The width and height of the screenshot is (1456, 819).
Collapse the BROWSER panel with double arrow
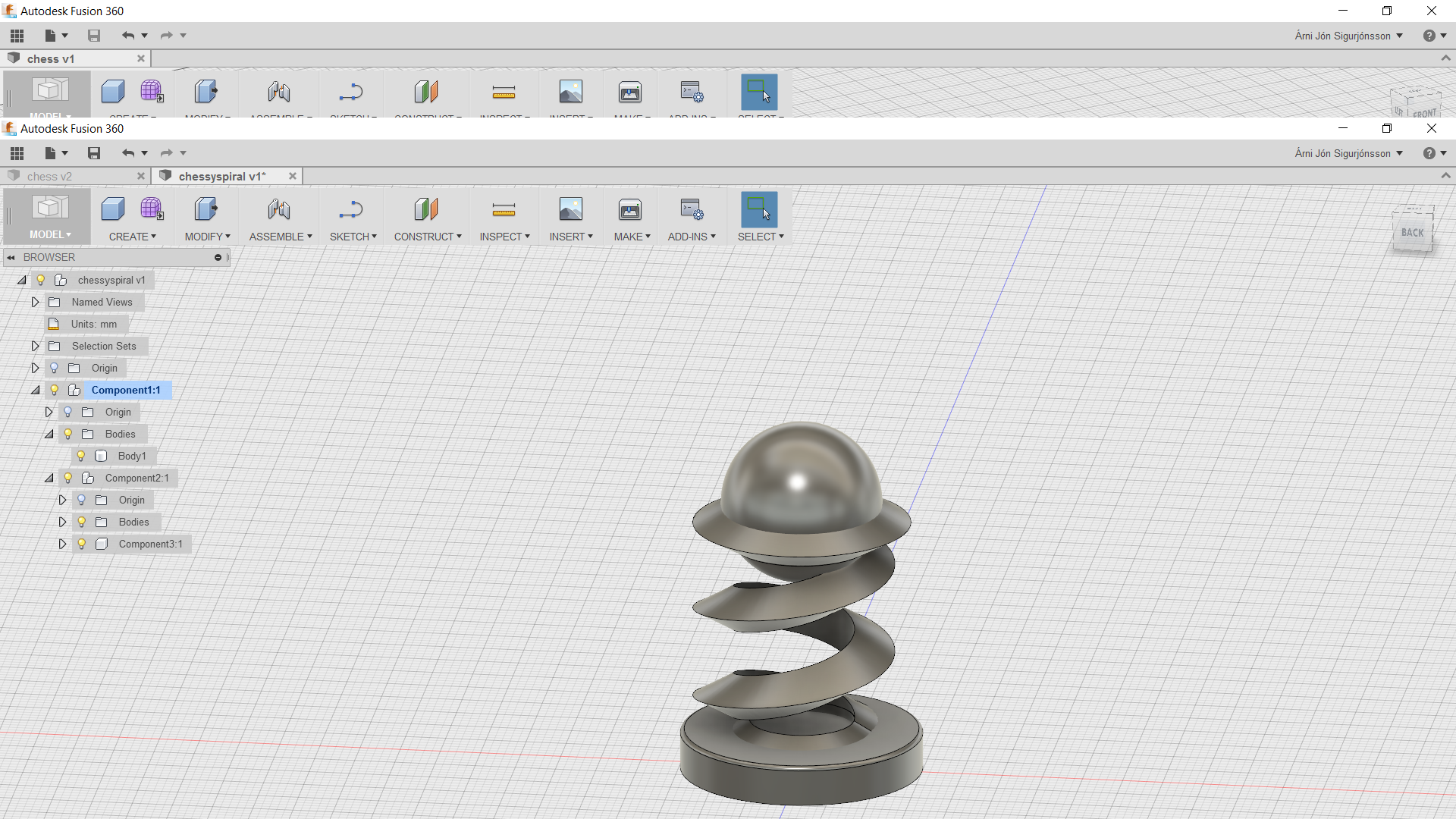click(x=11, y=258)
